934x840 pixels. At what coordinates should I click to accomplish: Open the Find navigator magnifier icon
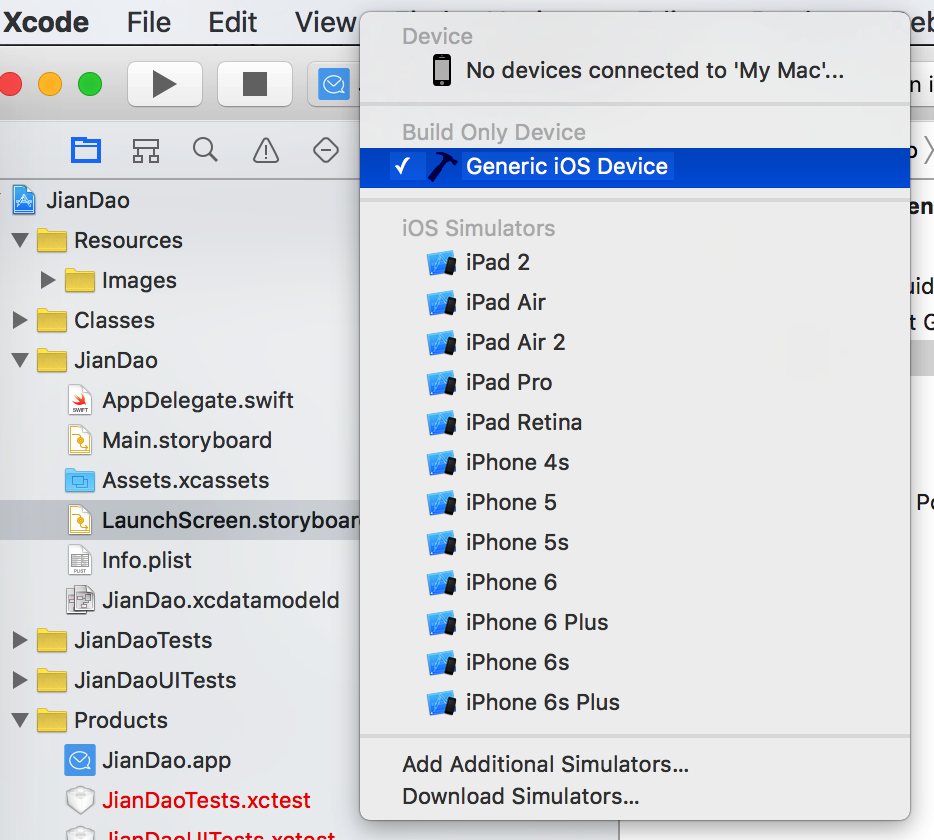[x=205, y=150]
